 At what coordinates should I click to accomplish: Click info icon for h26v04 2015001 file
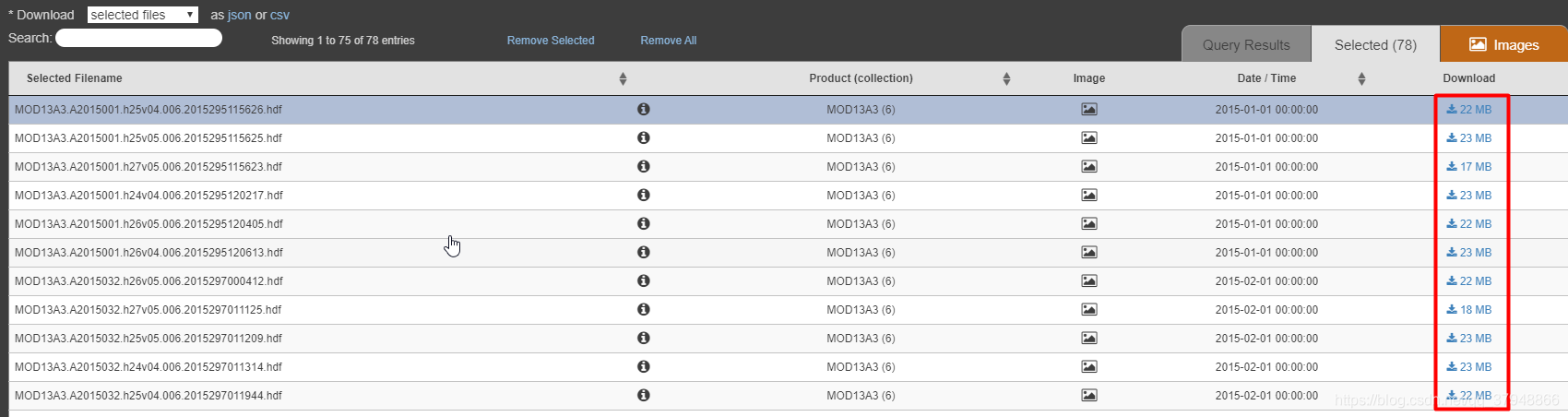point(644,252)
